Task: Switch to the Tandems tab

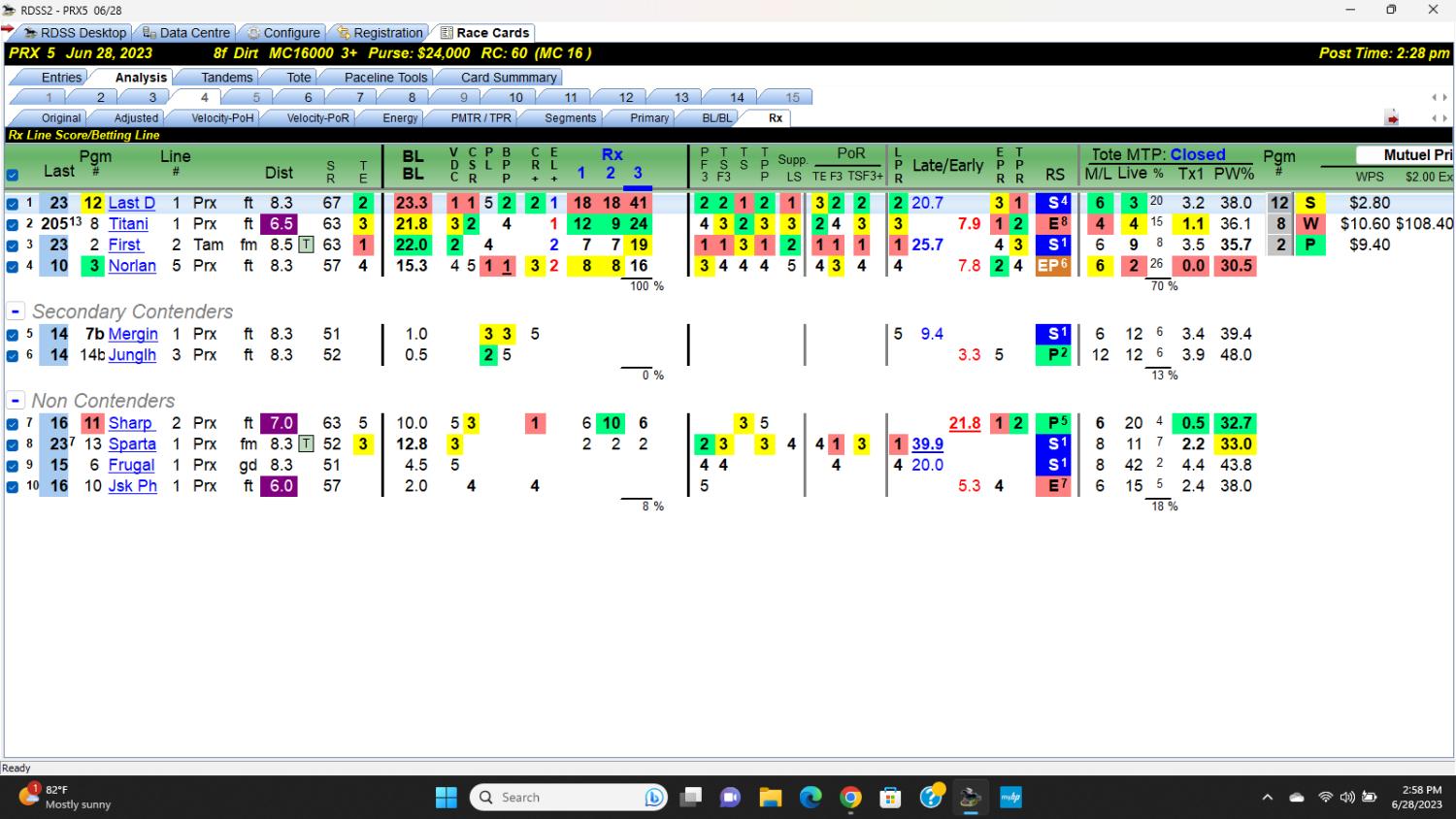Action: (x=226, y=77)
